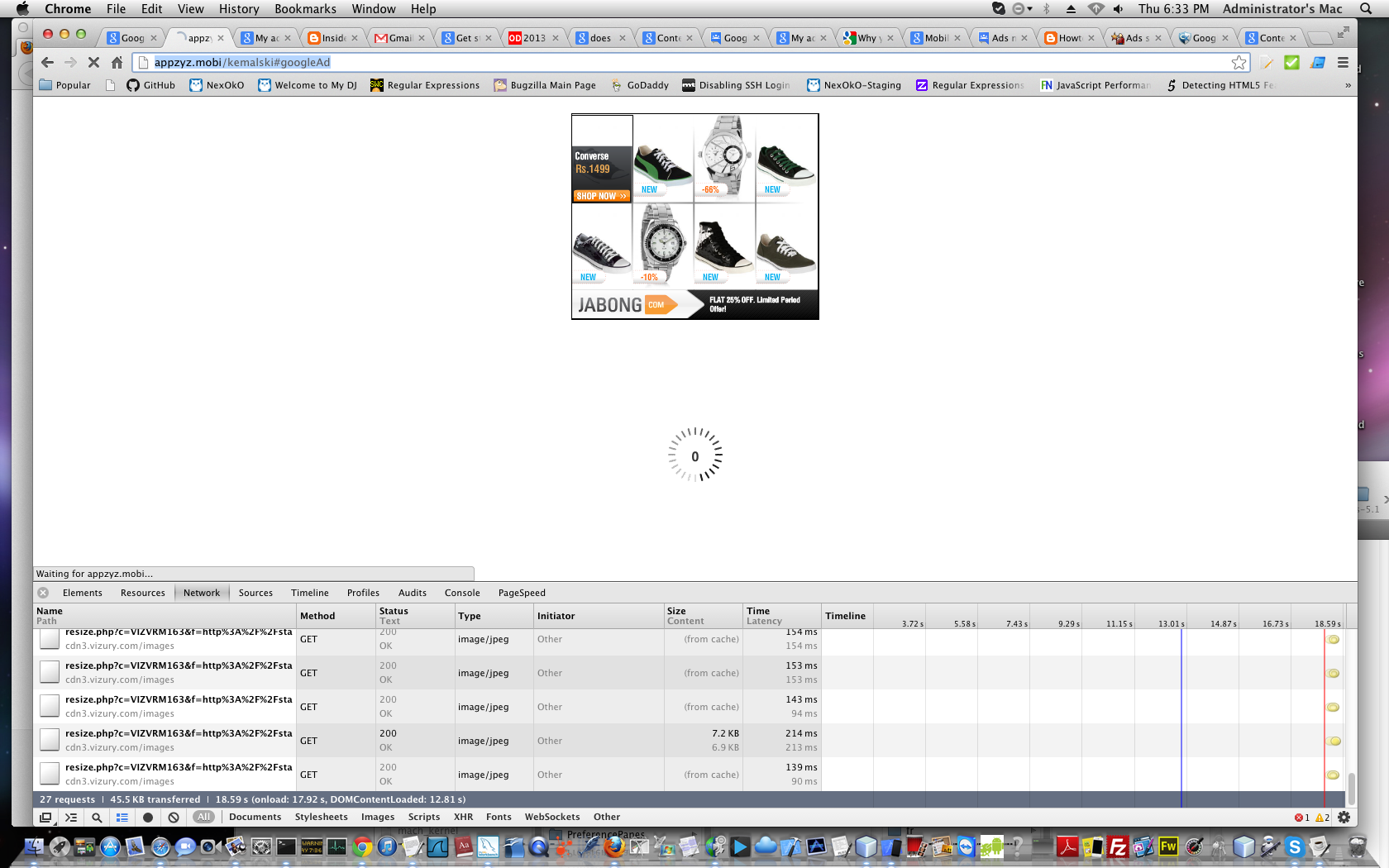Filter network requests by Scripts

coord(424,818)
